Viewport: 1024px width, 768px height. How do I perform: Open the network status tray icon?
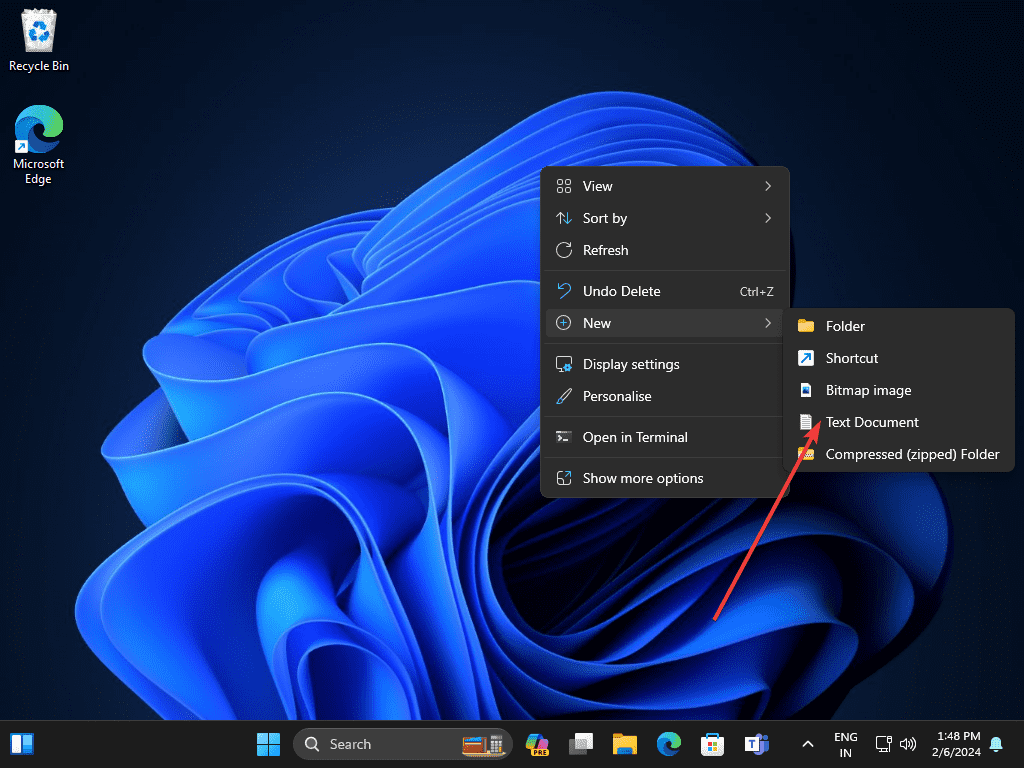(884, 744)
